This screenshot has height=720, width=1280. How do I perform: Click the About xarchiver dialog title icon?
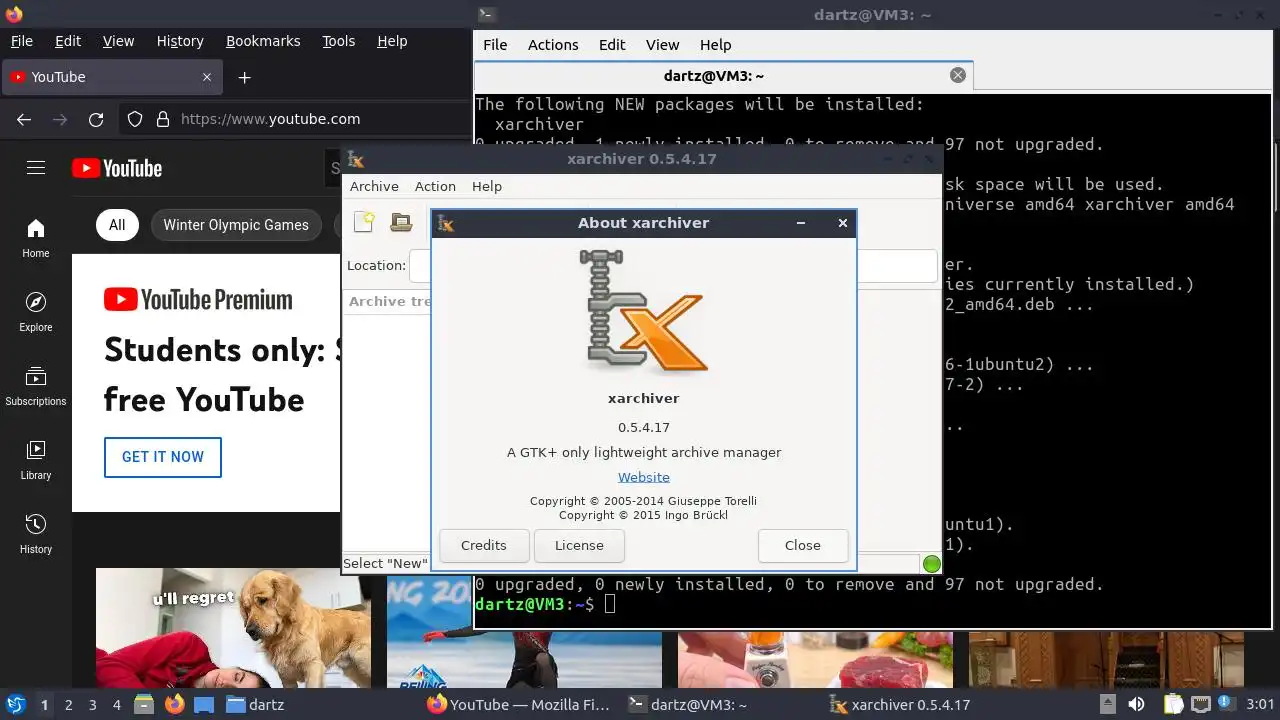tap(446, 223)
